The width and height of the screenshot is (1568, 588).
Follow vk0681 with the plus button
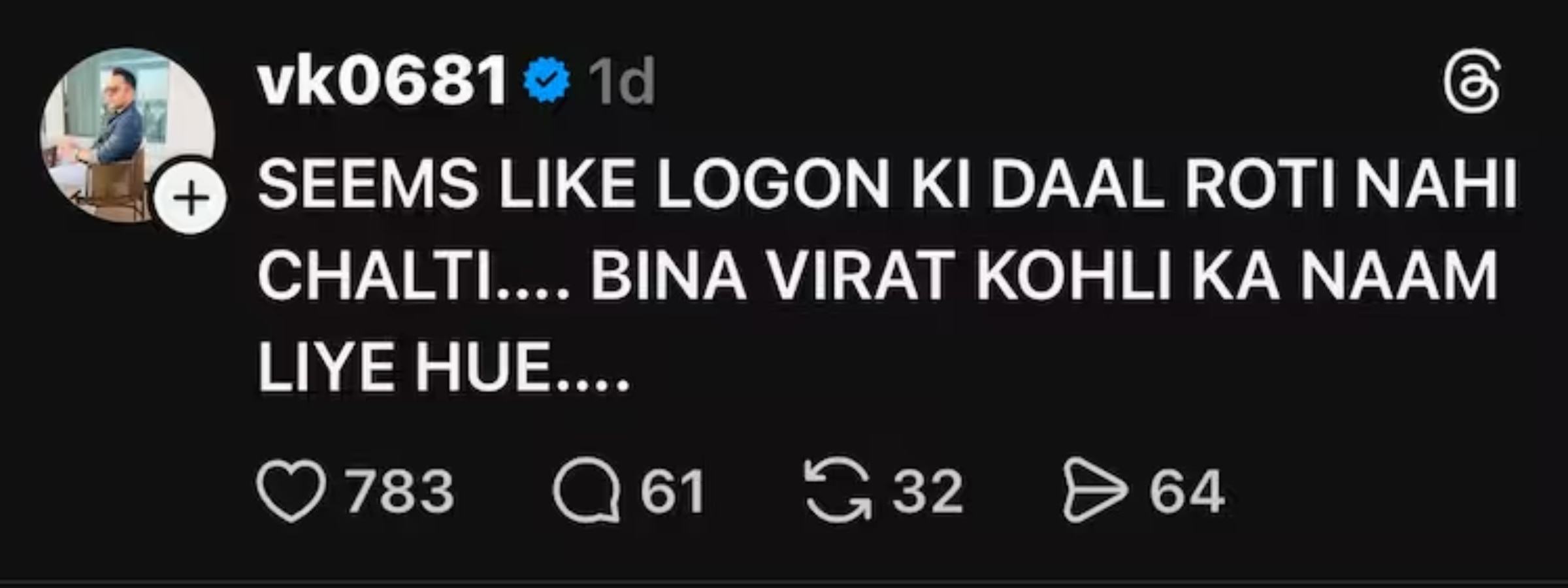click(190, 197)
